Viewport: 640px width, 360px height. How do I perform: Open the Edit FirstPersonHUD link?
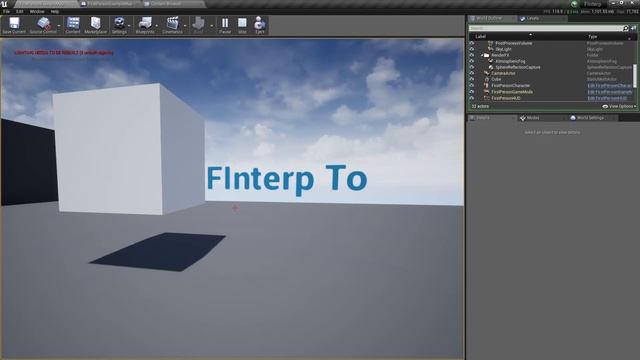pos(607,98)
